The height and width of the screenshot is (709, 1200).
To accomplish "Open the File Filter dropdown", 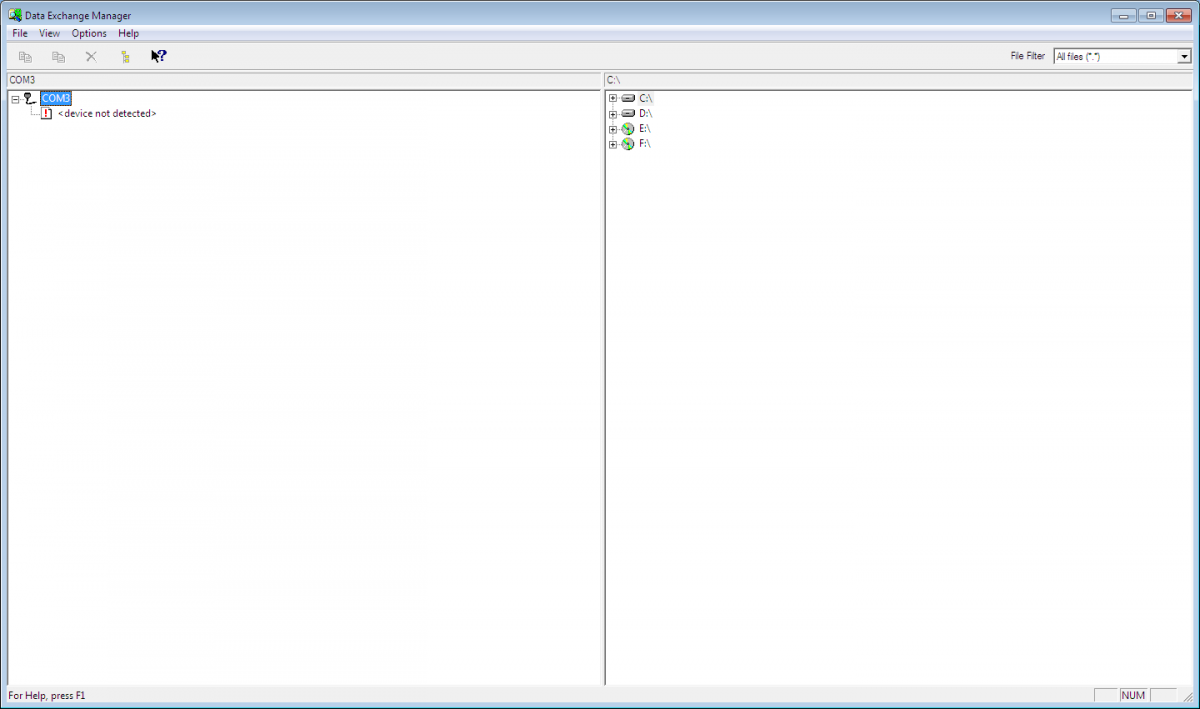I will coord(1184,57).
